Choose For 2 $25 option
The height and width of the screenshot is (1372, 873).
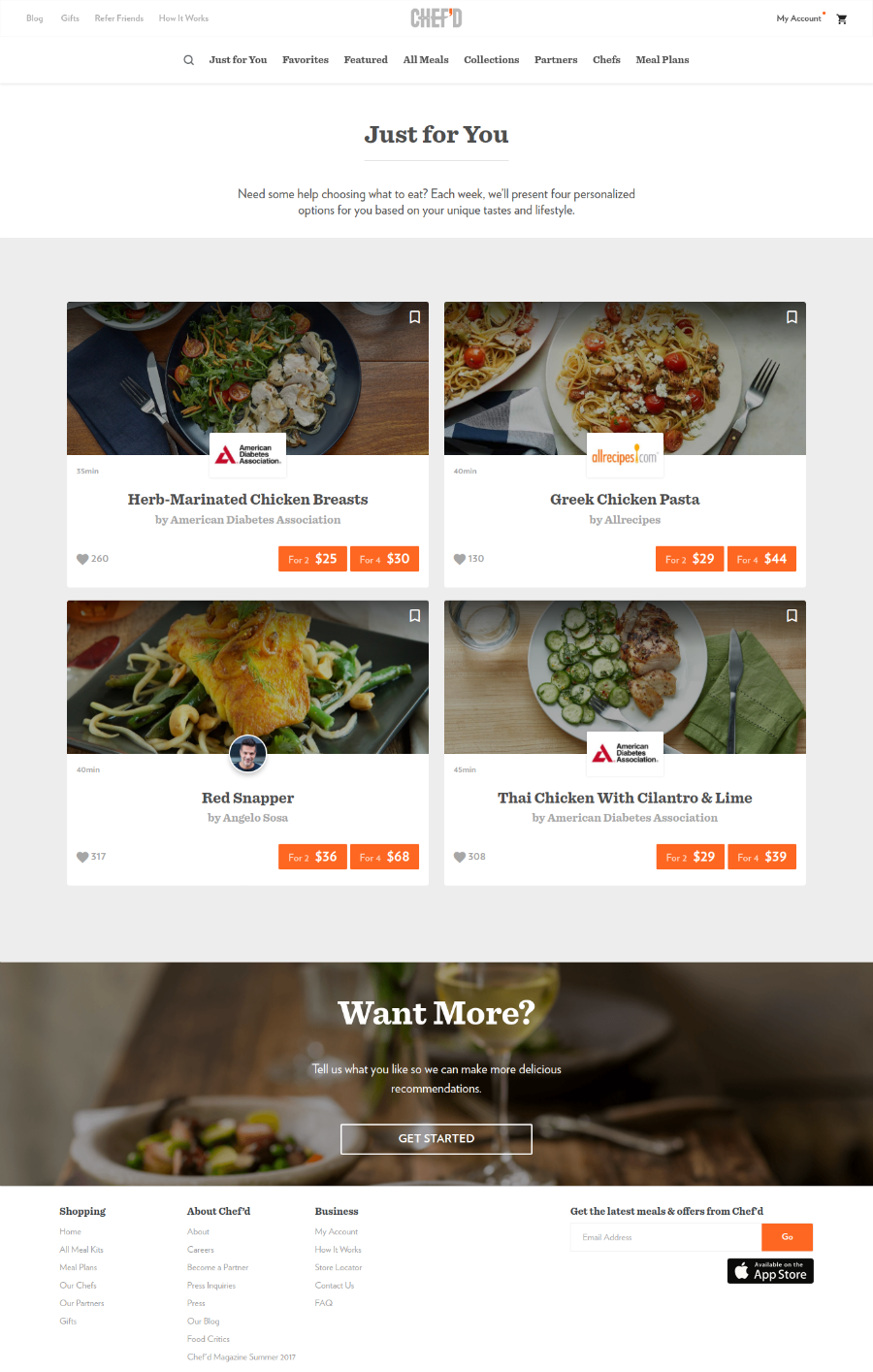pyautogui.click(x=312, y=559)
